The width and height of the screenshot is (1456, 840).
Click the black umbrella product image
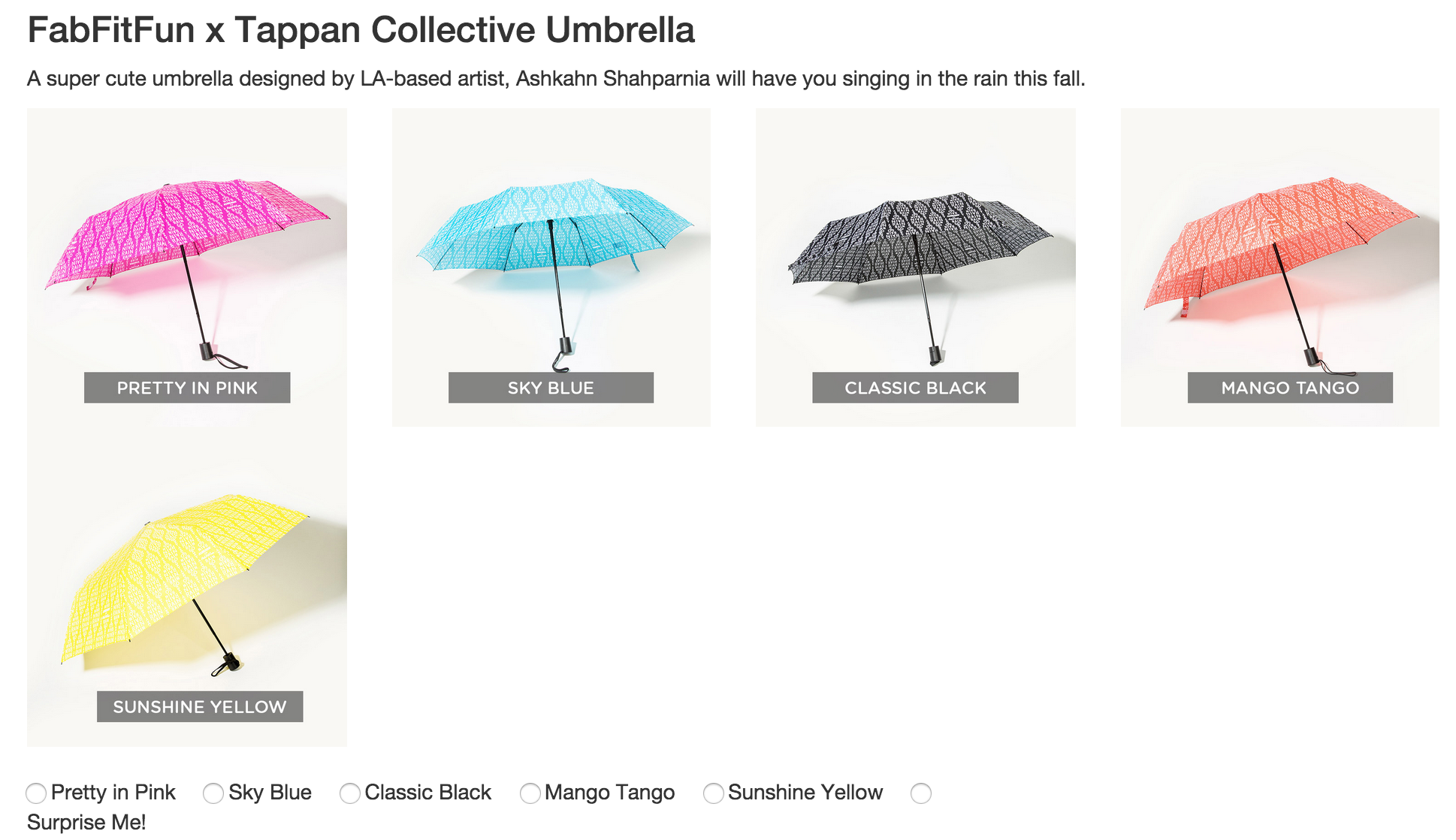[x=916, y=267]
